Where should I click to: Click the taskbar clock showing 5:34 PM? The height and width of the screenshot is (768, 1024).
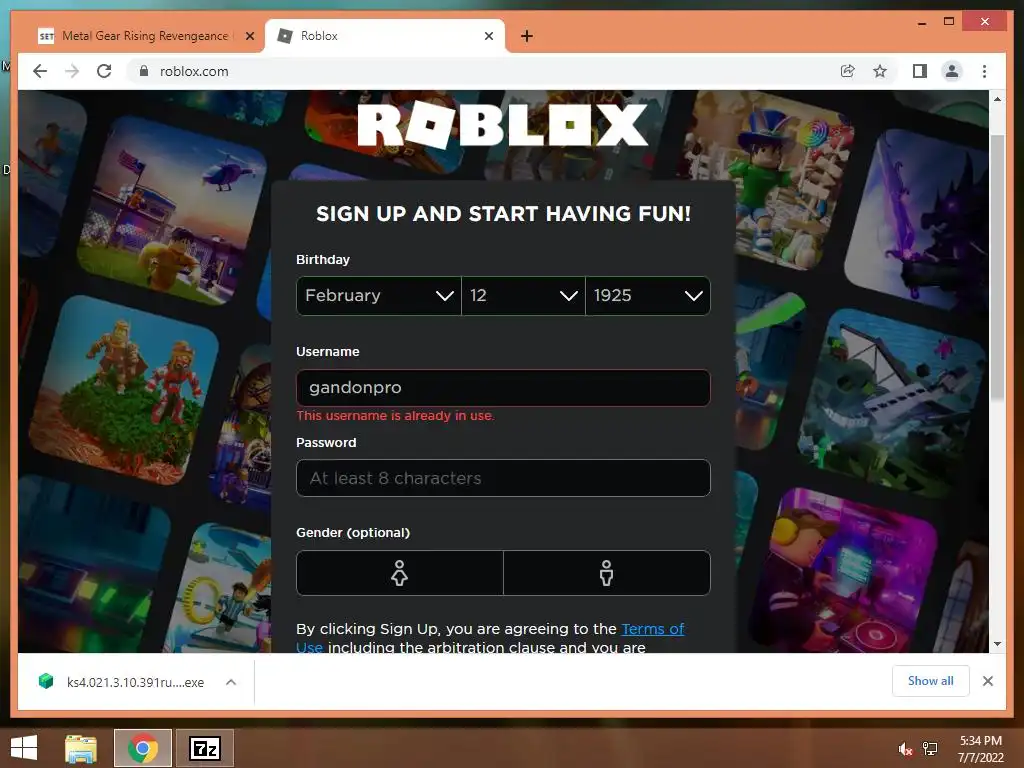[x=980, y=749]
